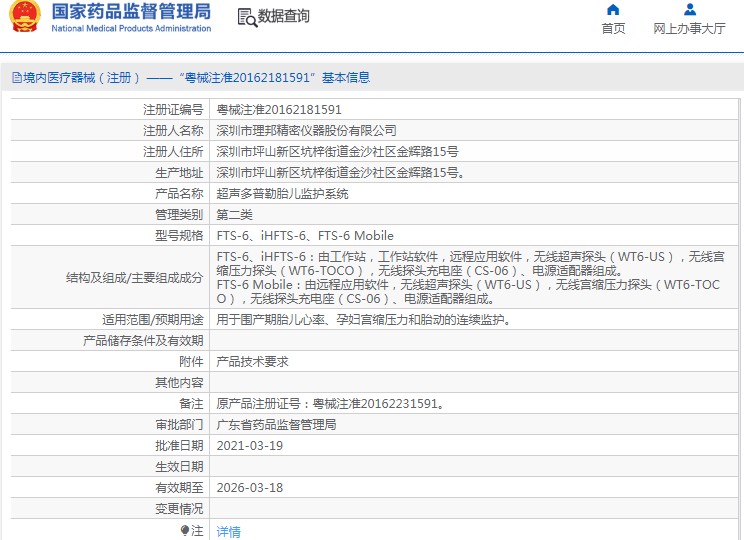Open the 数据查询 section
Viewport: 744px width, 540px height.
click(x=283, y=17)
